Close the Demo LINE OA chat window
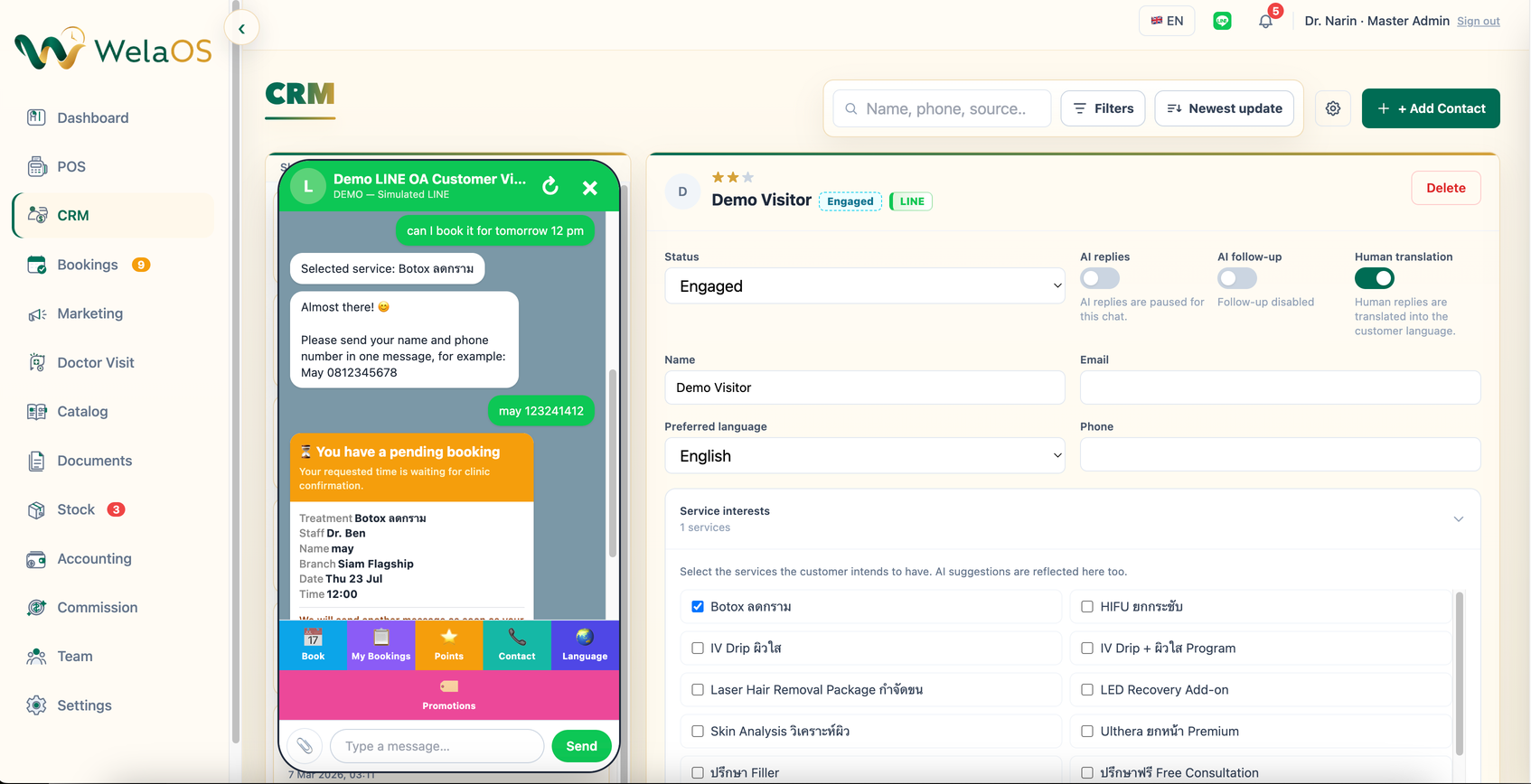The width and height of the screenshot is (1531, 784). pos(590,187)
